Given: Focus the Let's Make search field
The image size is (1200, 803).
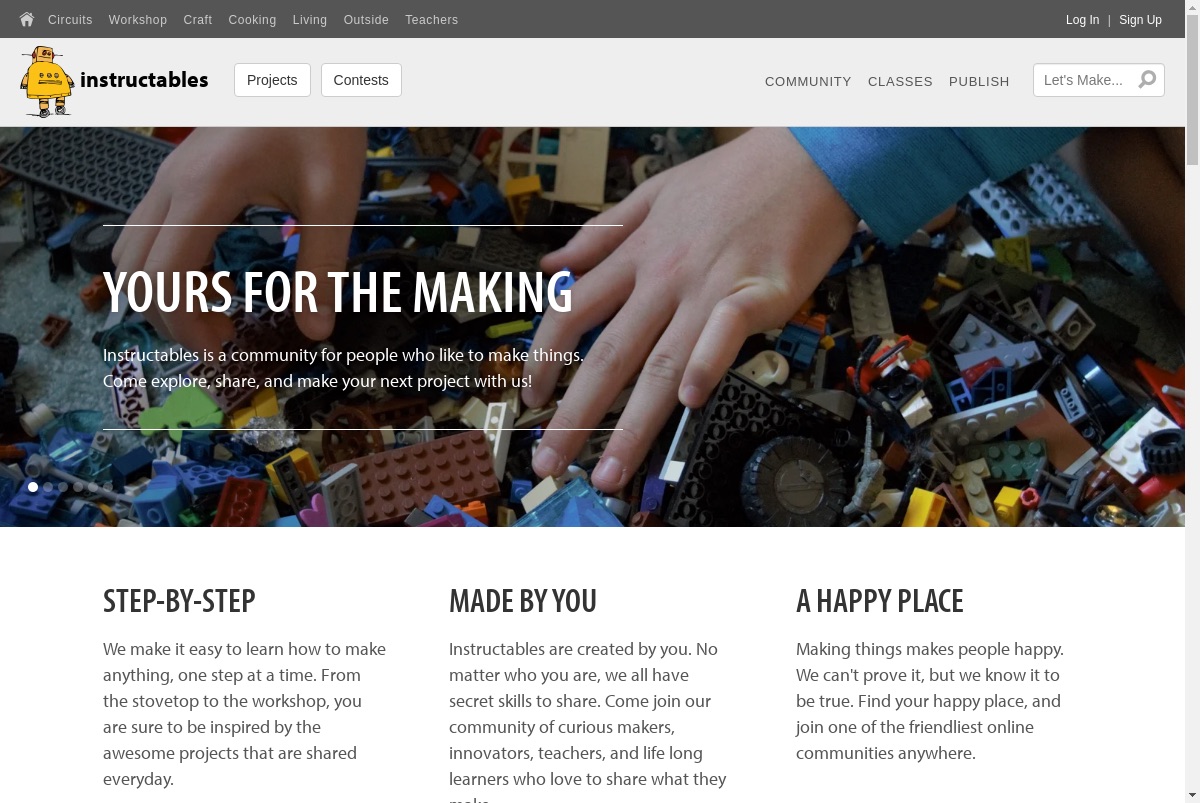Looking at the screenshot, I should tap(1085, 80).
